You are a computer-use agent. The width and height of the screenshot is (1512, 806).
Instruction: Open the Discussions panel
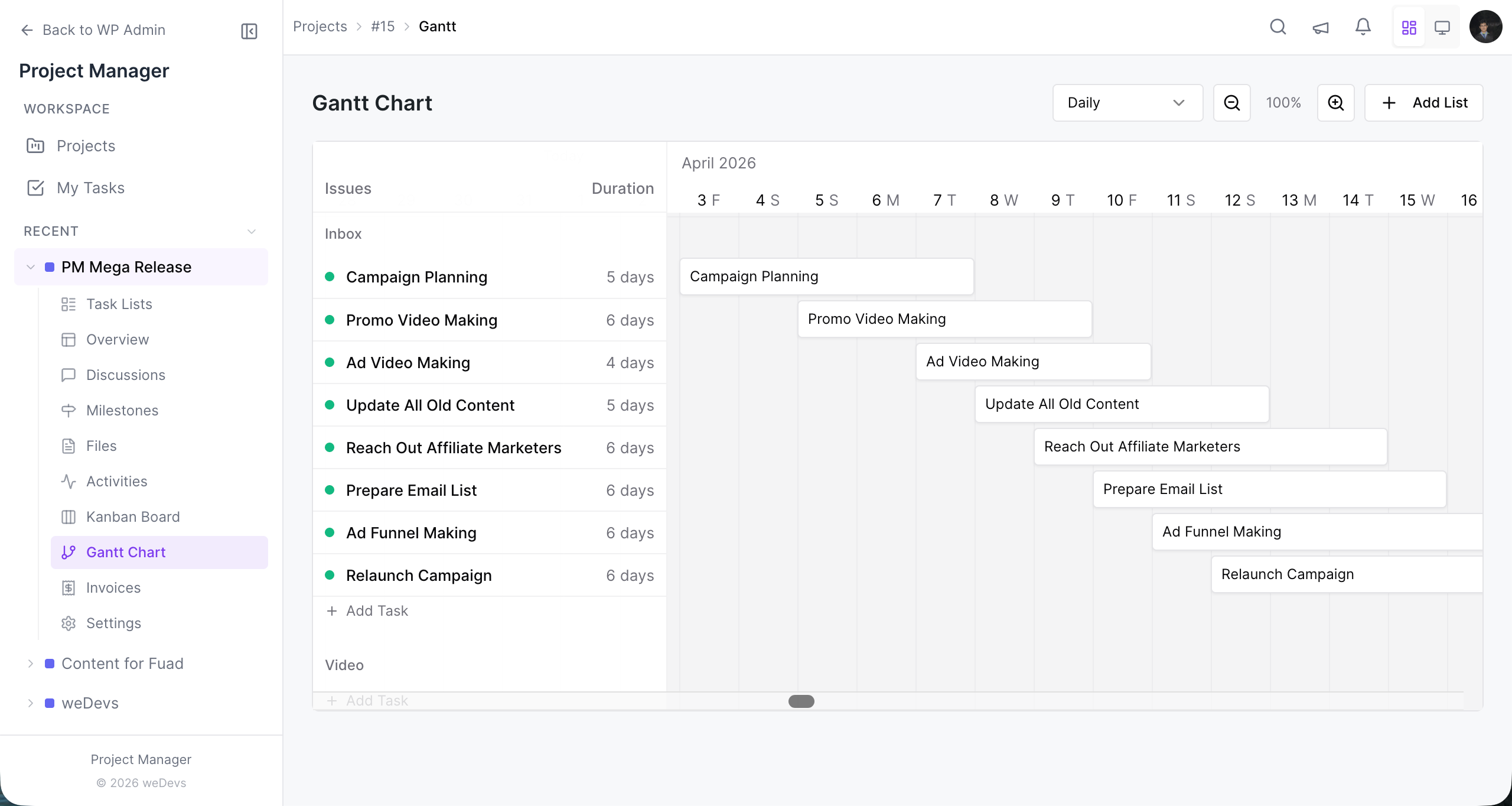[125, 375]
